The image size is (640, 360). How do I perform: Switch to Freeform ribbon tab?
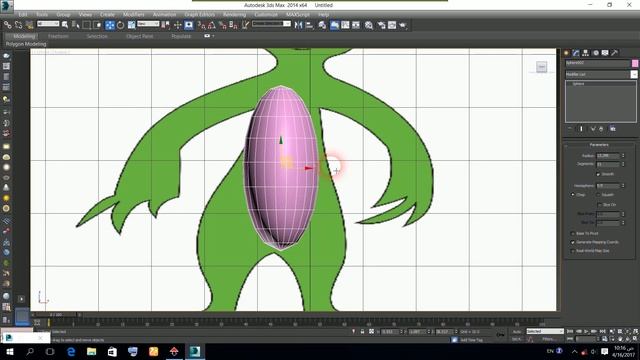point(58,36)
